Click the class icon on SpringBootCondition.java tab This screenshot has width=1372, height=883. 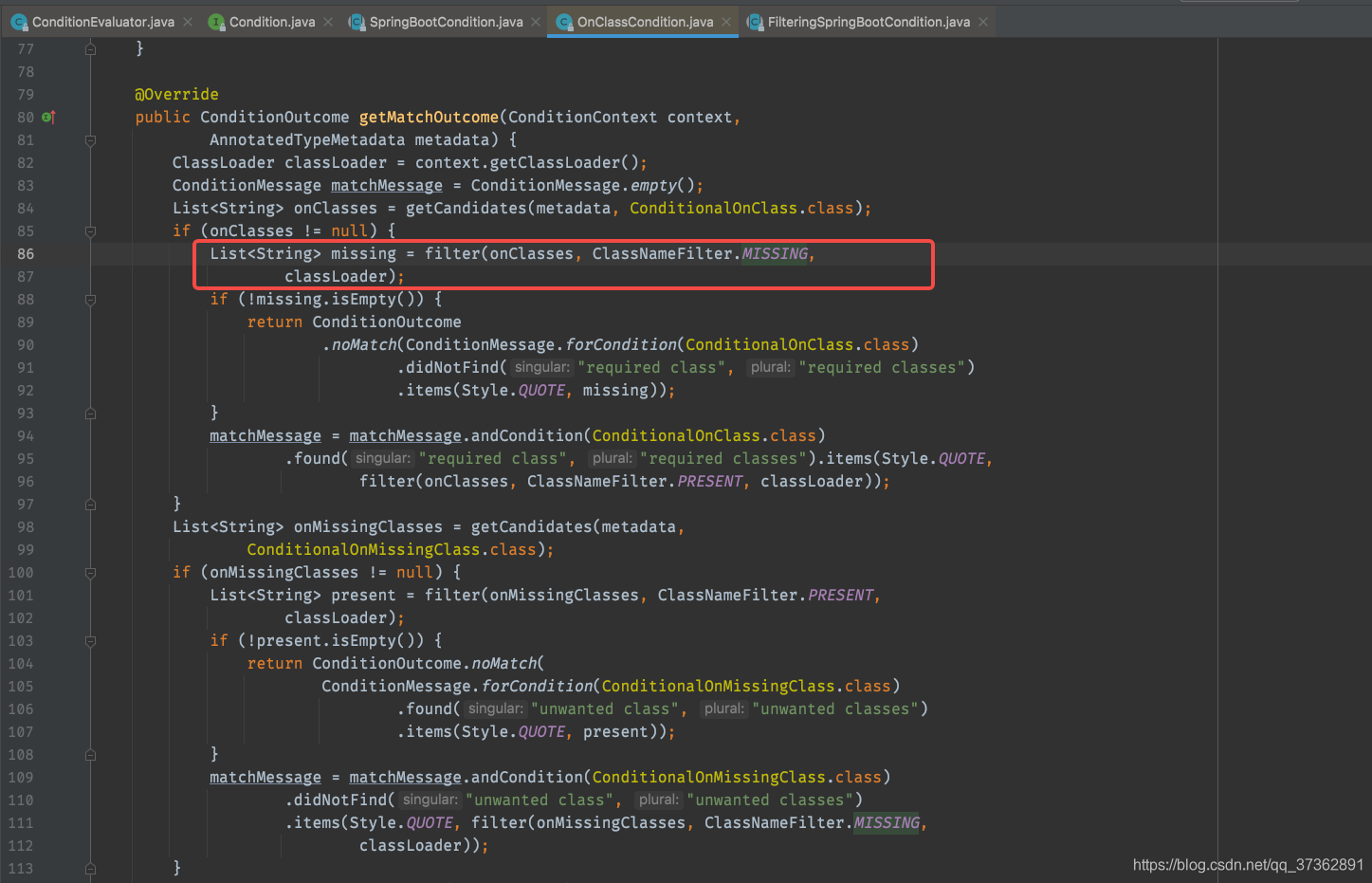coord(357,22)
